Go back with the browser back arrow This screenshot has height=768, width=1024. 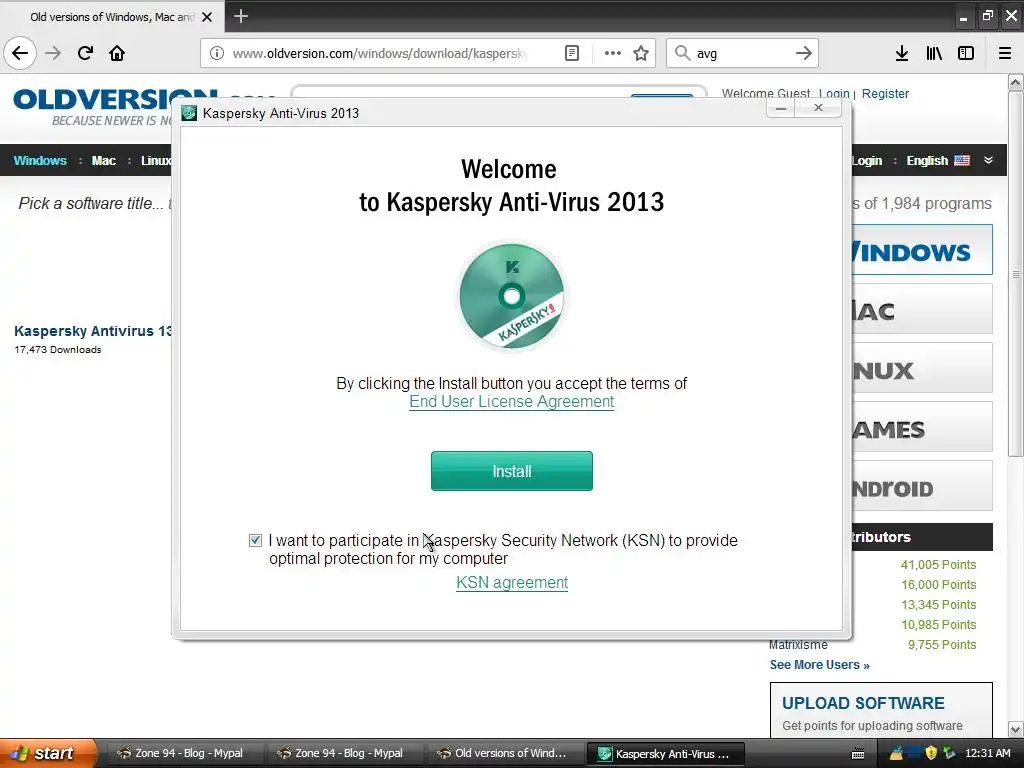pyautogui.click(x=20, y=53)
